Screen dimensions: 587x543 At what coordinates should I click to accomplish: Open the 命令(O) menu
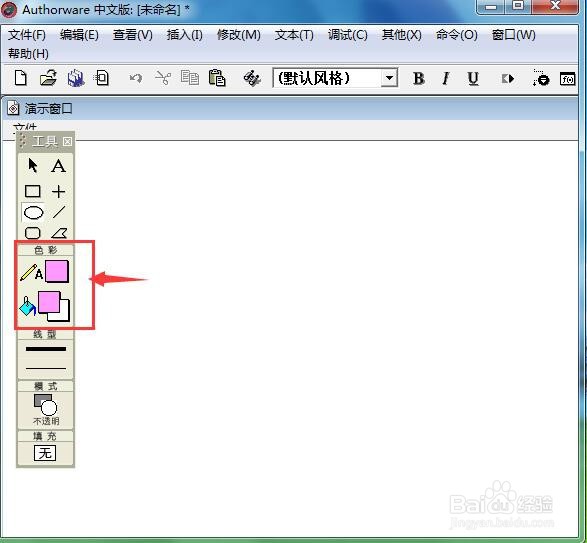coord(456,35)
